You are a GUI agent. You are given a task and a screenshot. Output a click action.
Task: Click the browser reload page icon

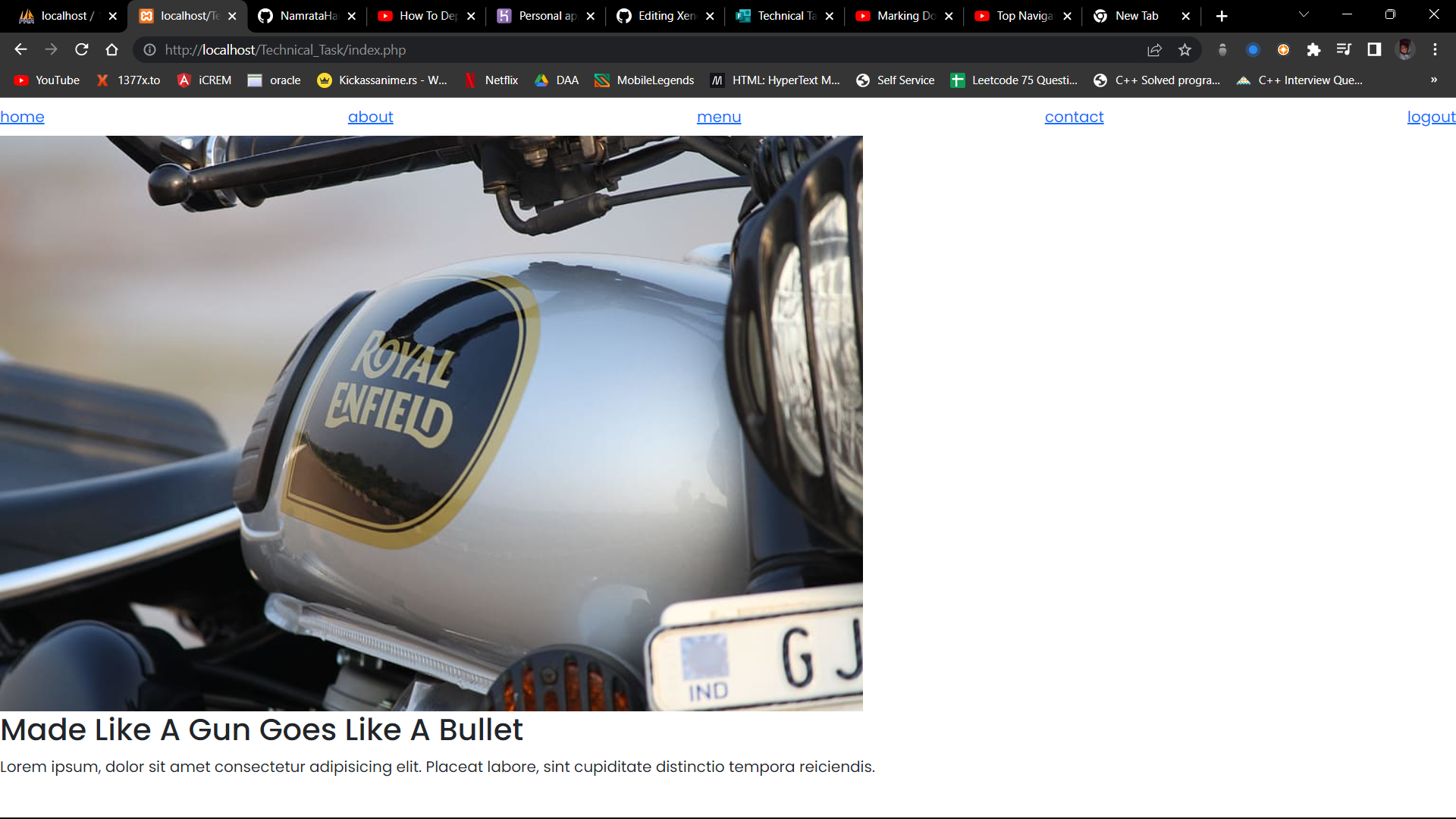coord(81,50)
